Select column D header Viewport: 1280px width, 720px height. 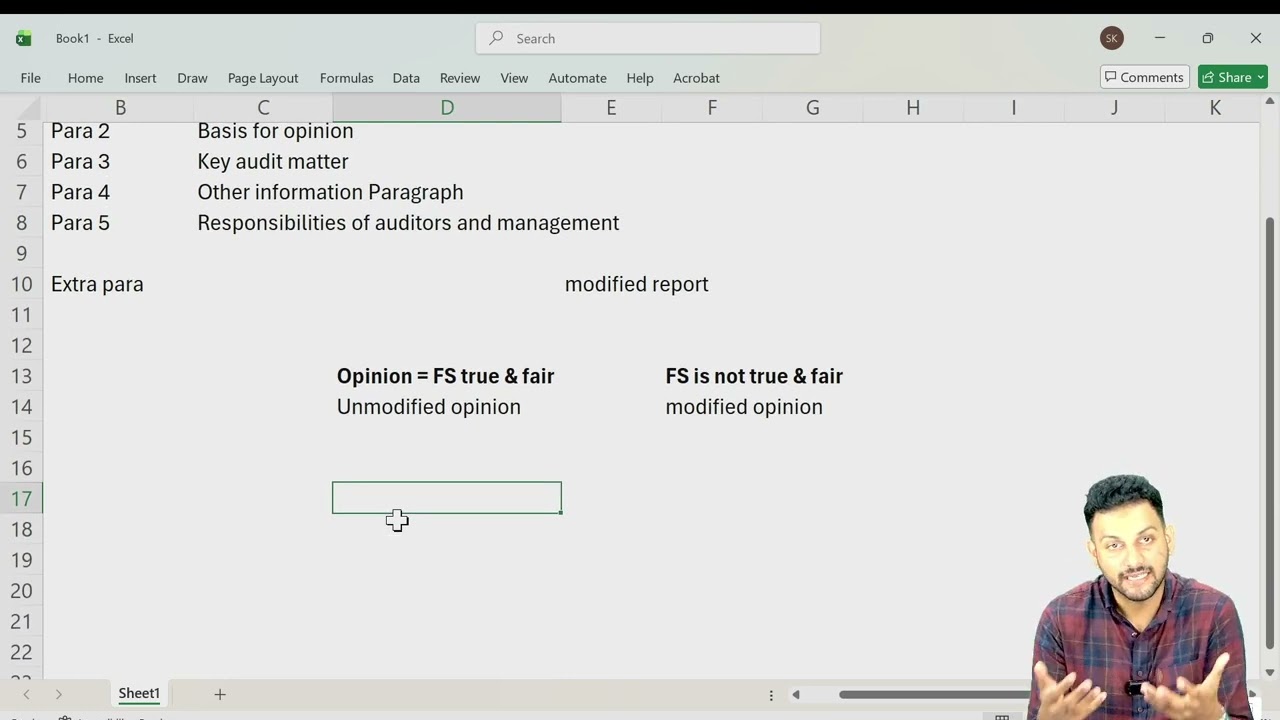point(447,108)
